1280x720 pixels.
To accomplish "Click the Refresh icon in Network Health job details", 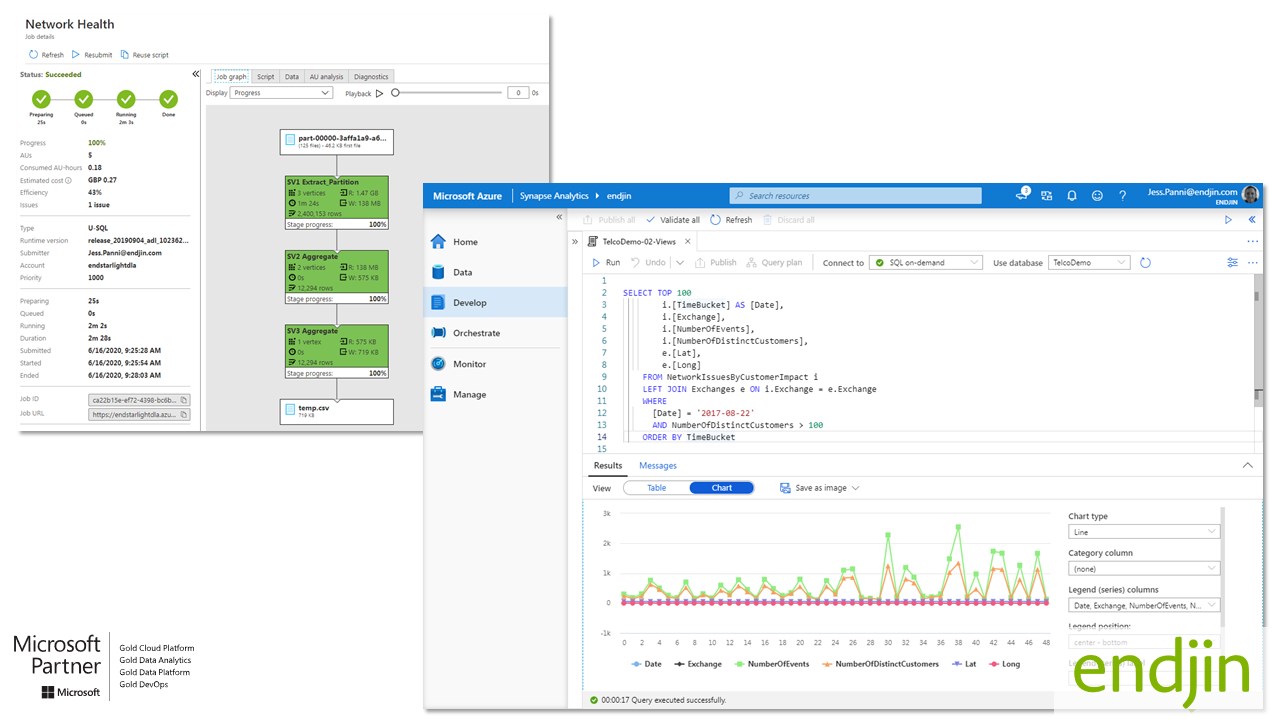I will pyautogui.click(x=33, y=55).
